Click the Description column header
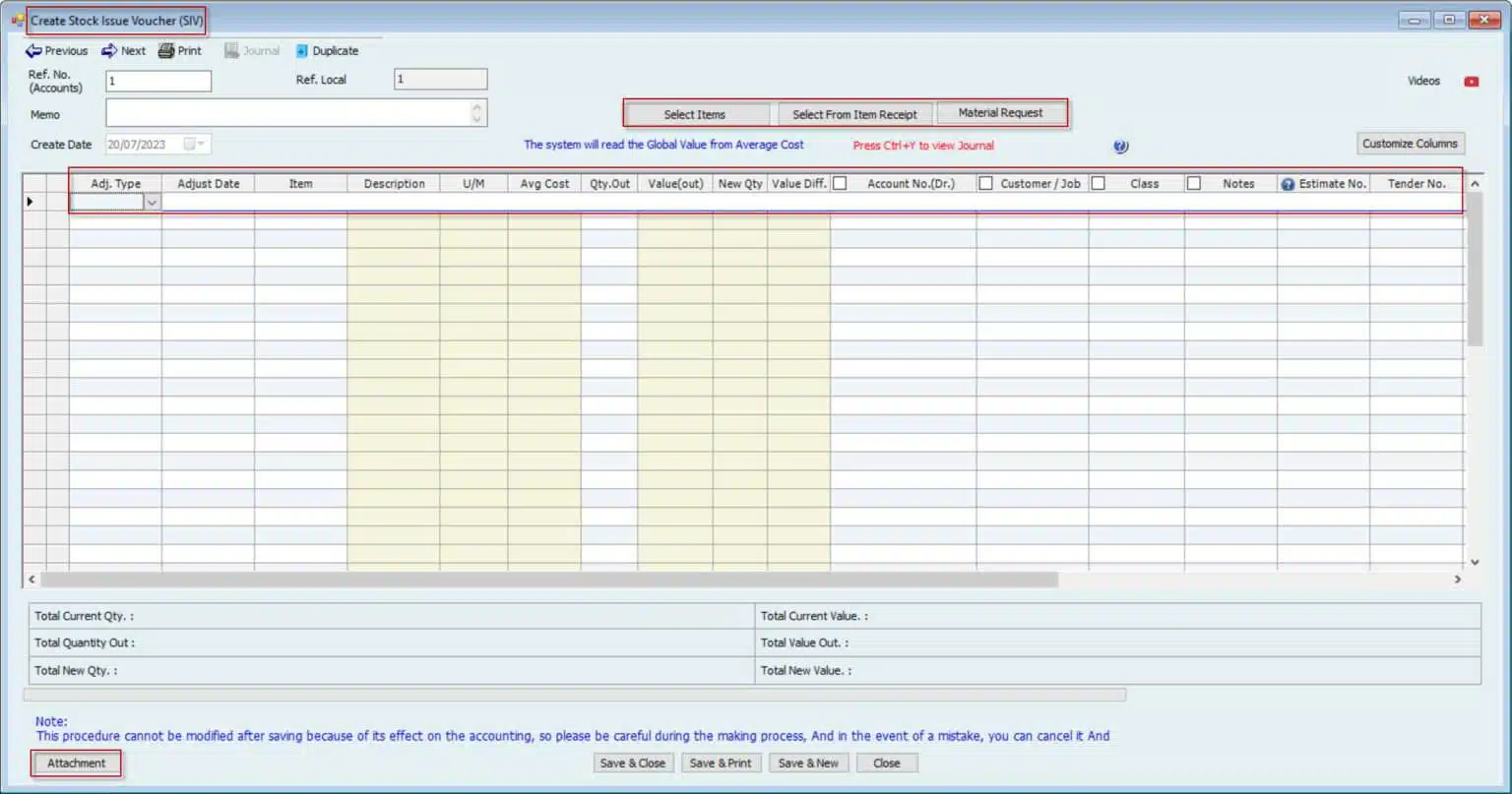This screenshot has height=794, width=1512. click(x=394, y=184)
